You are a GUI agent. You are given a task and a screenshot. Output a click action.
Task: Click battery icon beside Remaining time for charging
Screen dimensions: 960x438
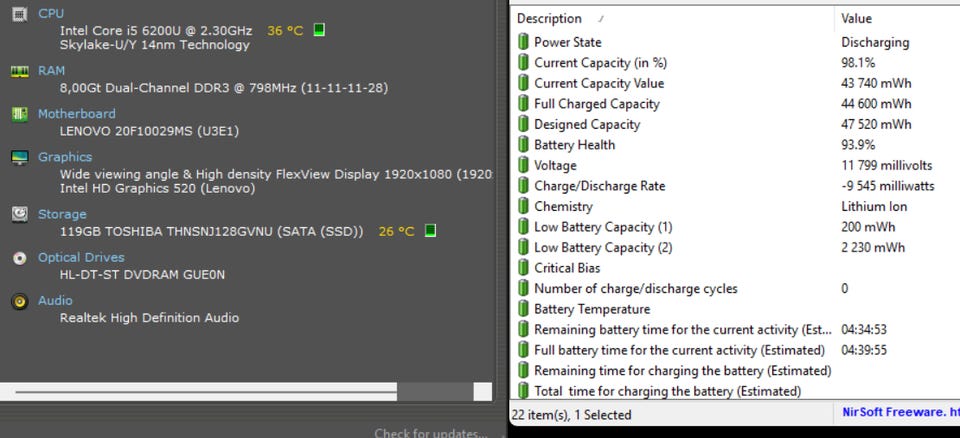pos(523,371)
